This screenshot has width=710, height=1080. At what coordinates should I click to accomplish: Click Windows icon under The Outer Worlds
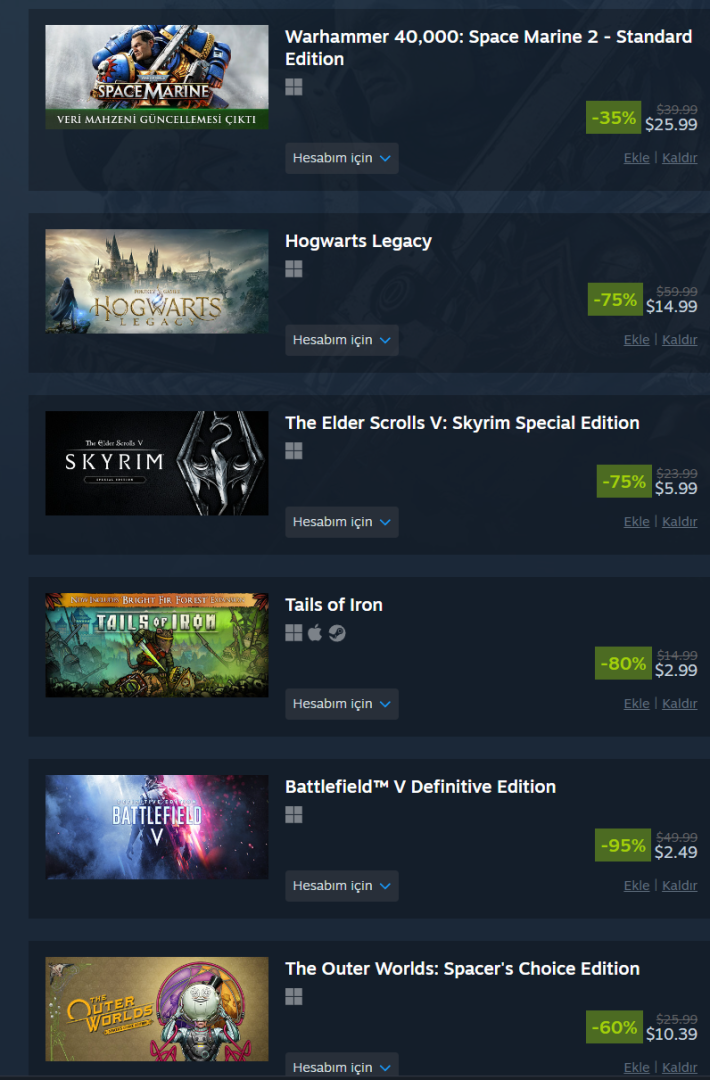tap(294, 996)
